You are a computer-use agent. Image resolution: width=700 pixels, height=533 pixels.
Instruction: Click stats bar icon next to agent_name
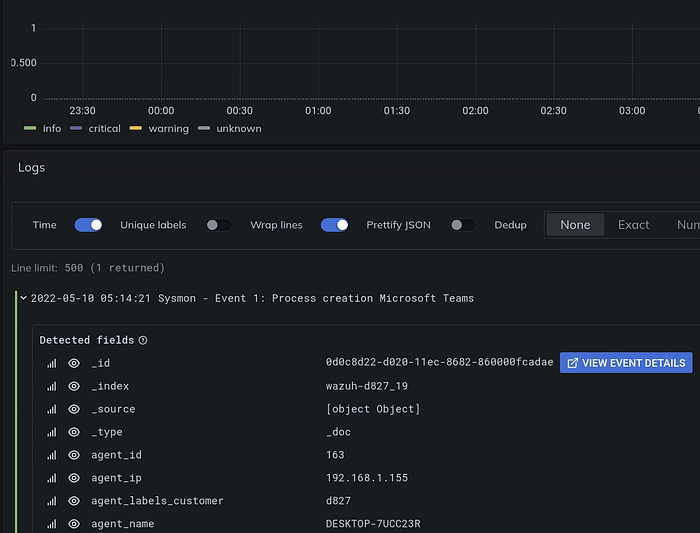pos(52,524)
